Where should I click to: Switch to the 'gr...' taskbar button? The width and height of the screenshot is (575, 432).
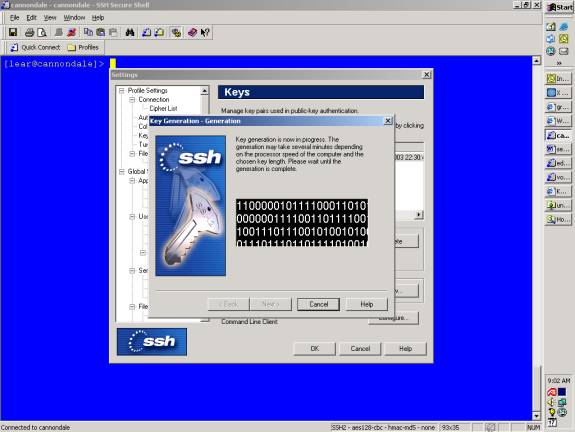[x=558, y=107]
